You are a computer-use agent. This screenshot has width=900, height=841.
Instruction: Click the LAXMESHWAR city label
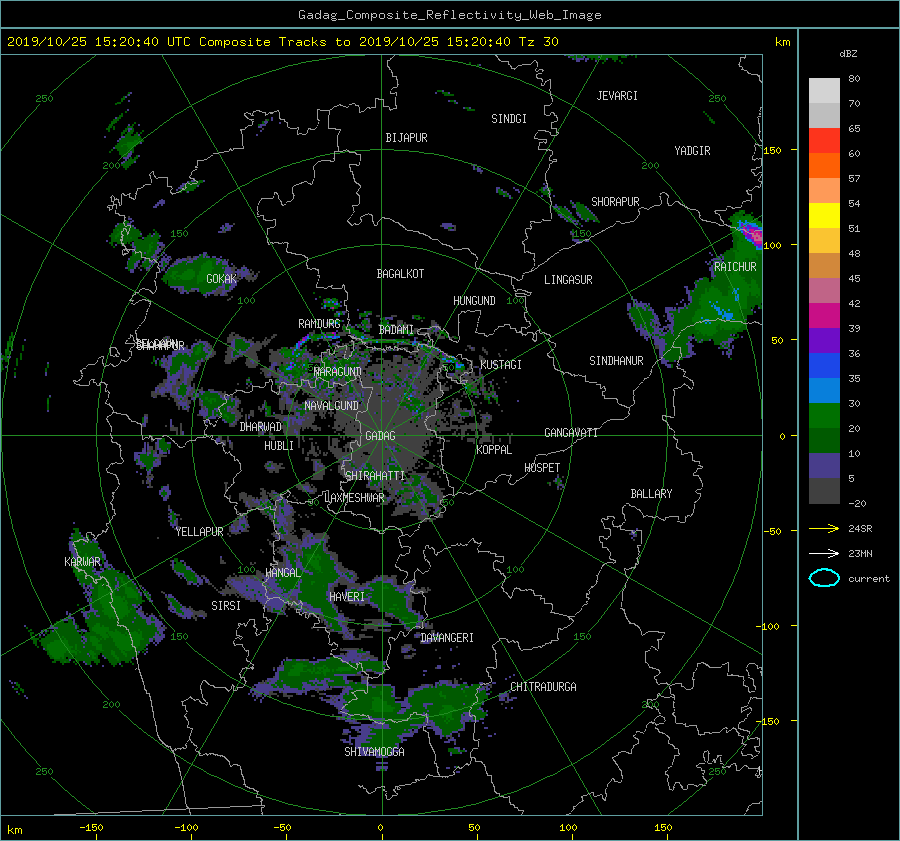(354, 498)
